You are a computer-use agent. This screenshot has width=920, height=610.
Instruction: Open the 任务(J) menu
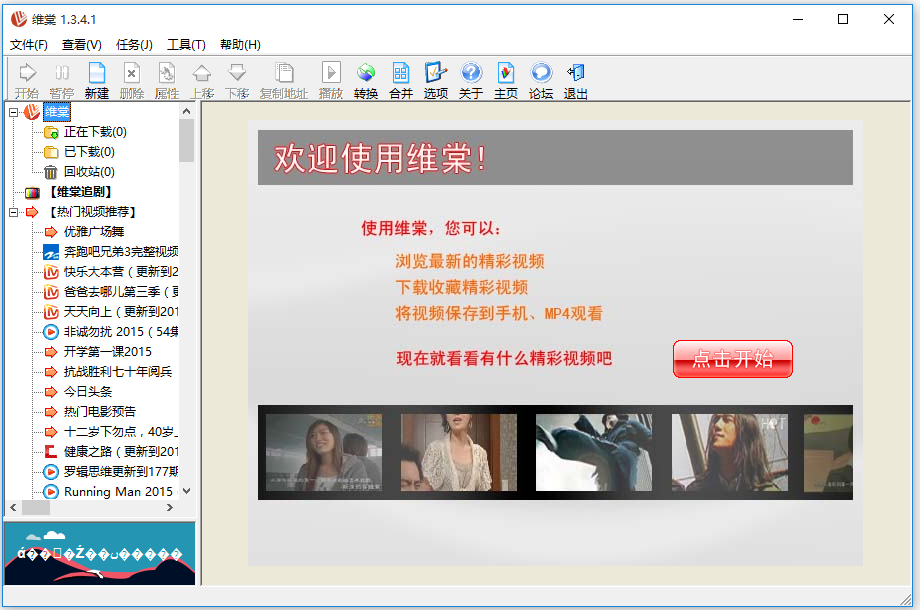point(134,44)
